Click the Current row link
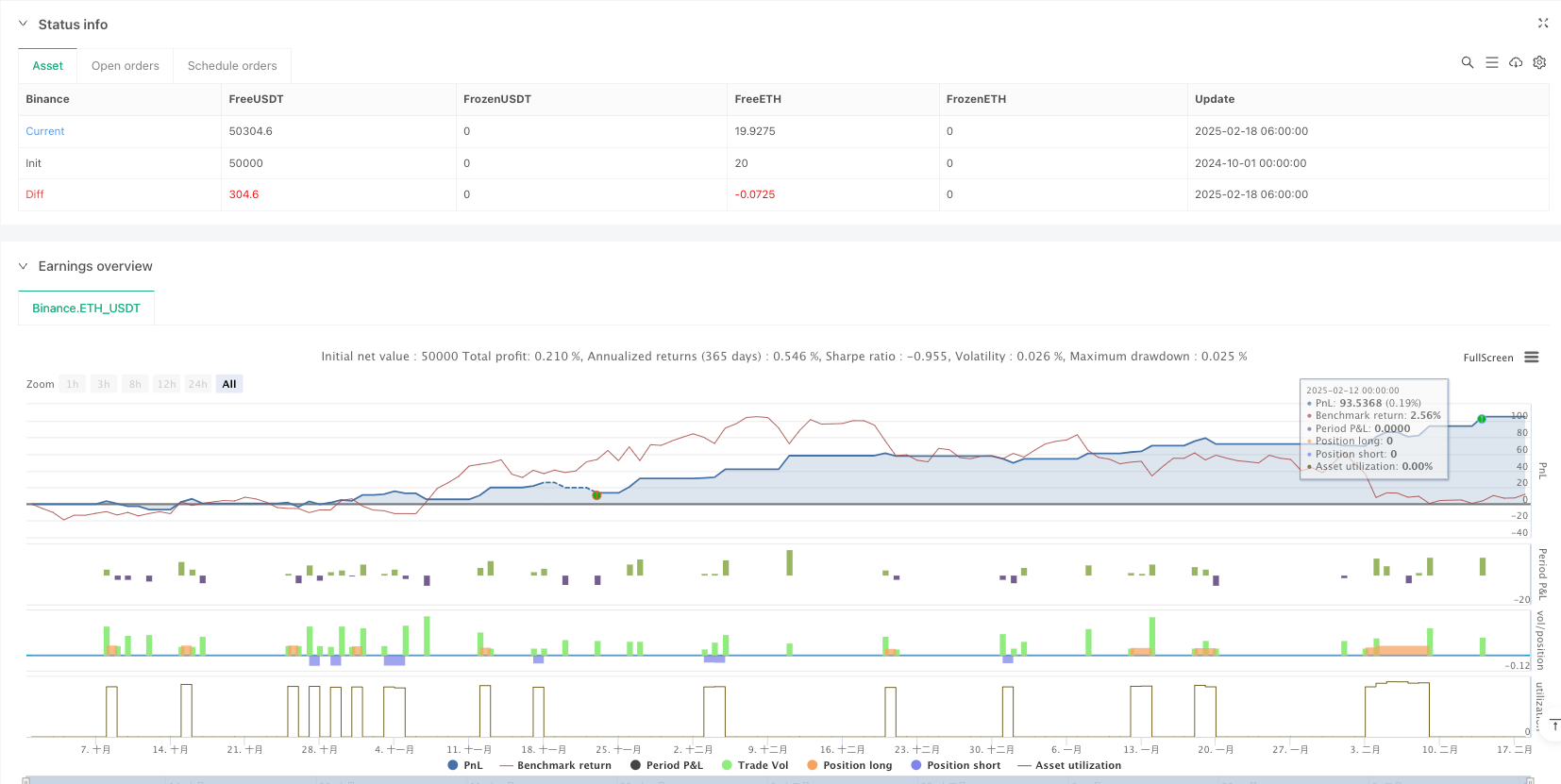This screenshot has width=1561, height=784. click(45, 131)
